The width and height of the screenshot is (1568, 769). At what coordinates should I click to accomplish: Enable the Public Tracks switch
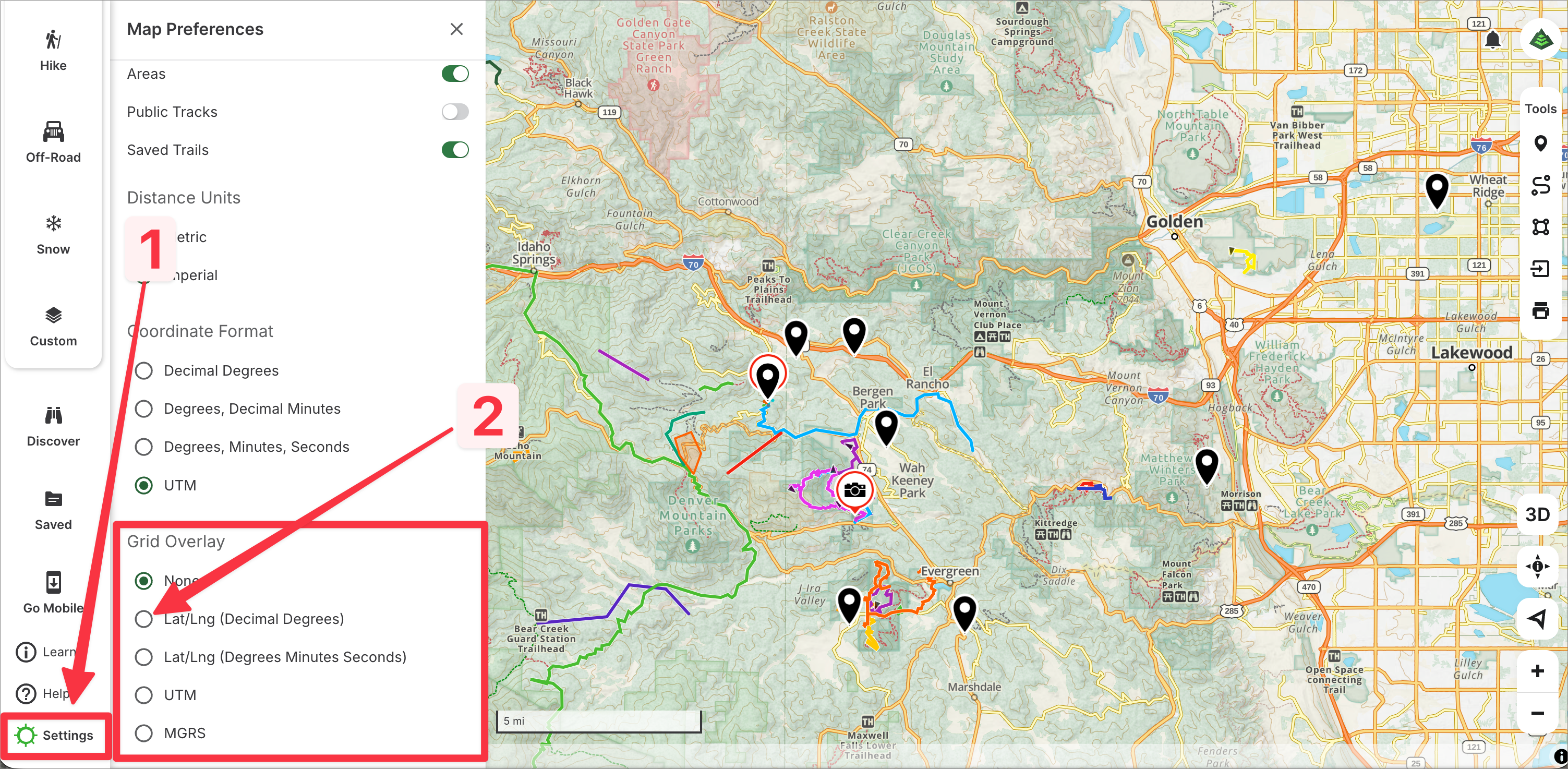pos(455,112)
